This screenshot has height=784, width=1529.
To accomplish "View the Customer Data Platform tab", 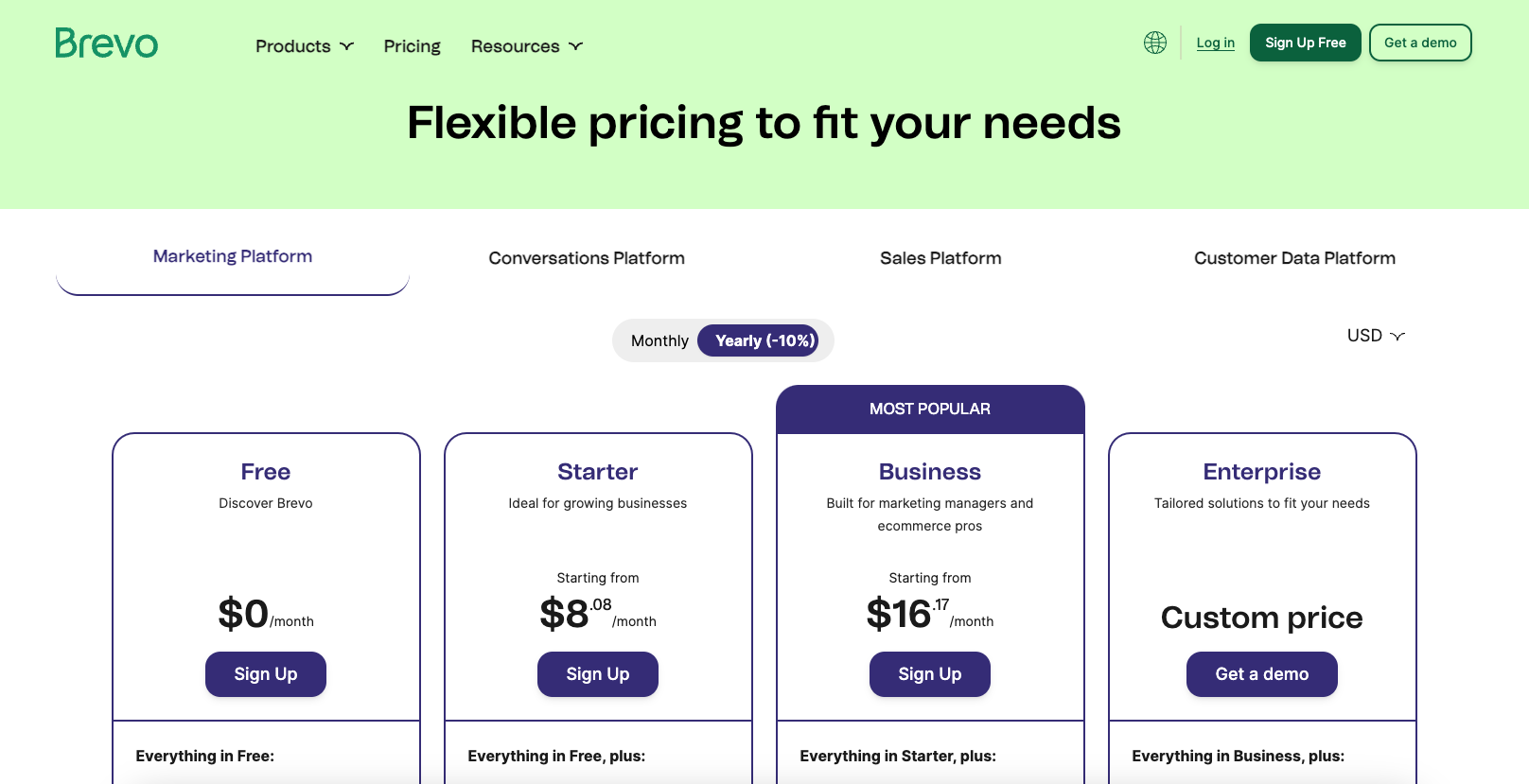I will pyautogui.click(x=1294, y=258).
